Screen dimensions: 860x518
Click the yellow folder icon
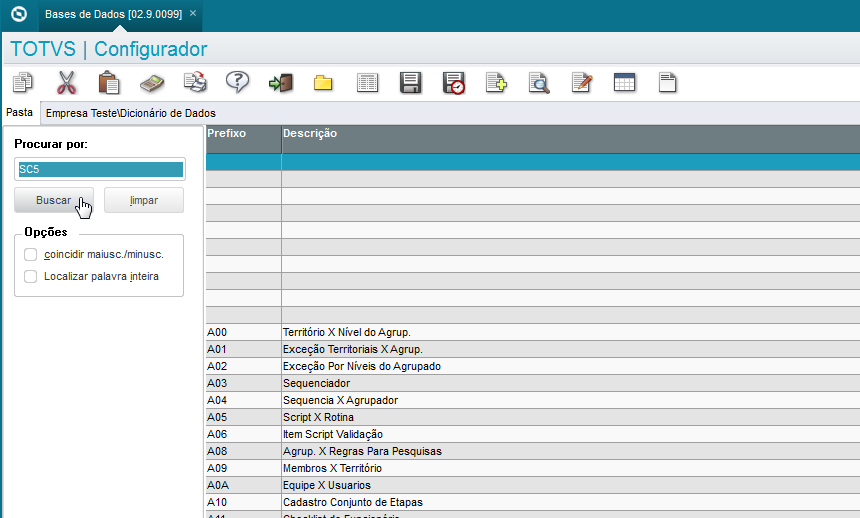(323, 83)
